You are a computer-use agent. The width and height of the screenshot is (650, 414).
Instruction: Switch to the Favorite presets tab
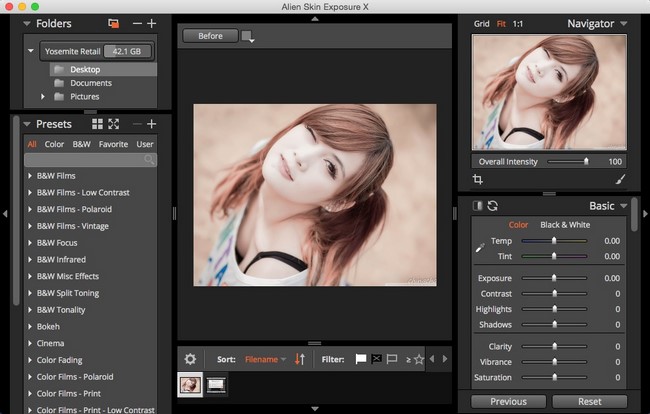[113, 144]
